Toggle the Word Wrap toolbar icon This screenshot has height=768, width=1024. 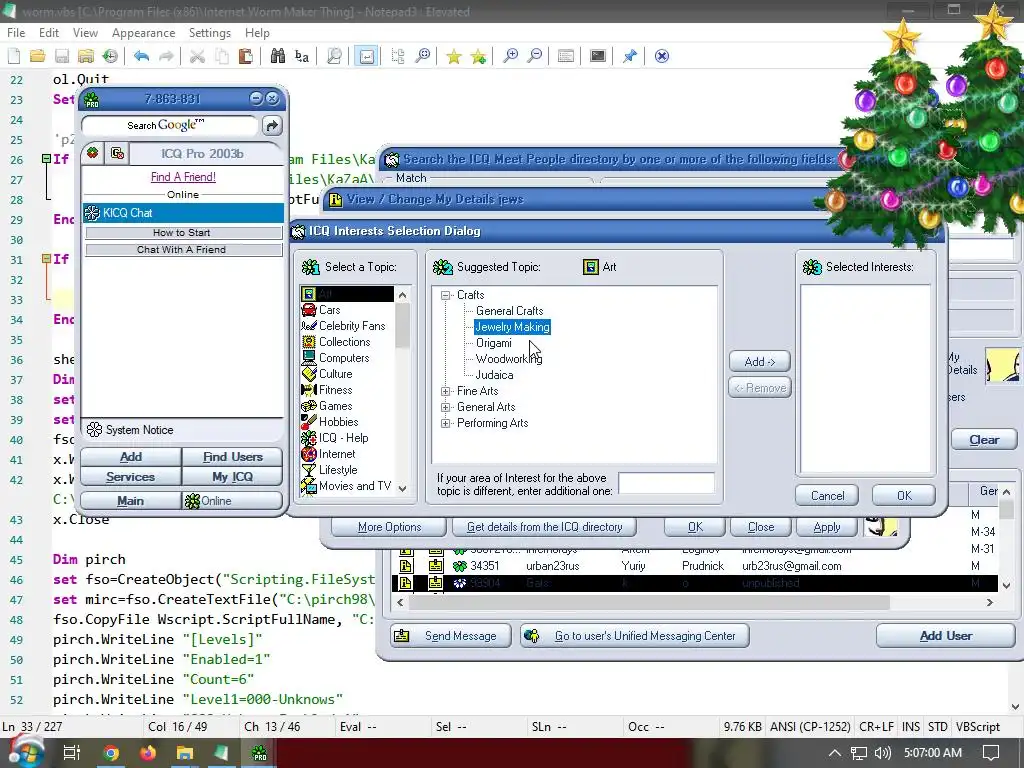click(366, 56)
